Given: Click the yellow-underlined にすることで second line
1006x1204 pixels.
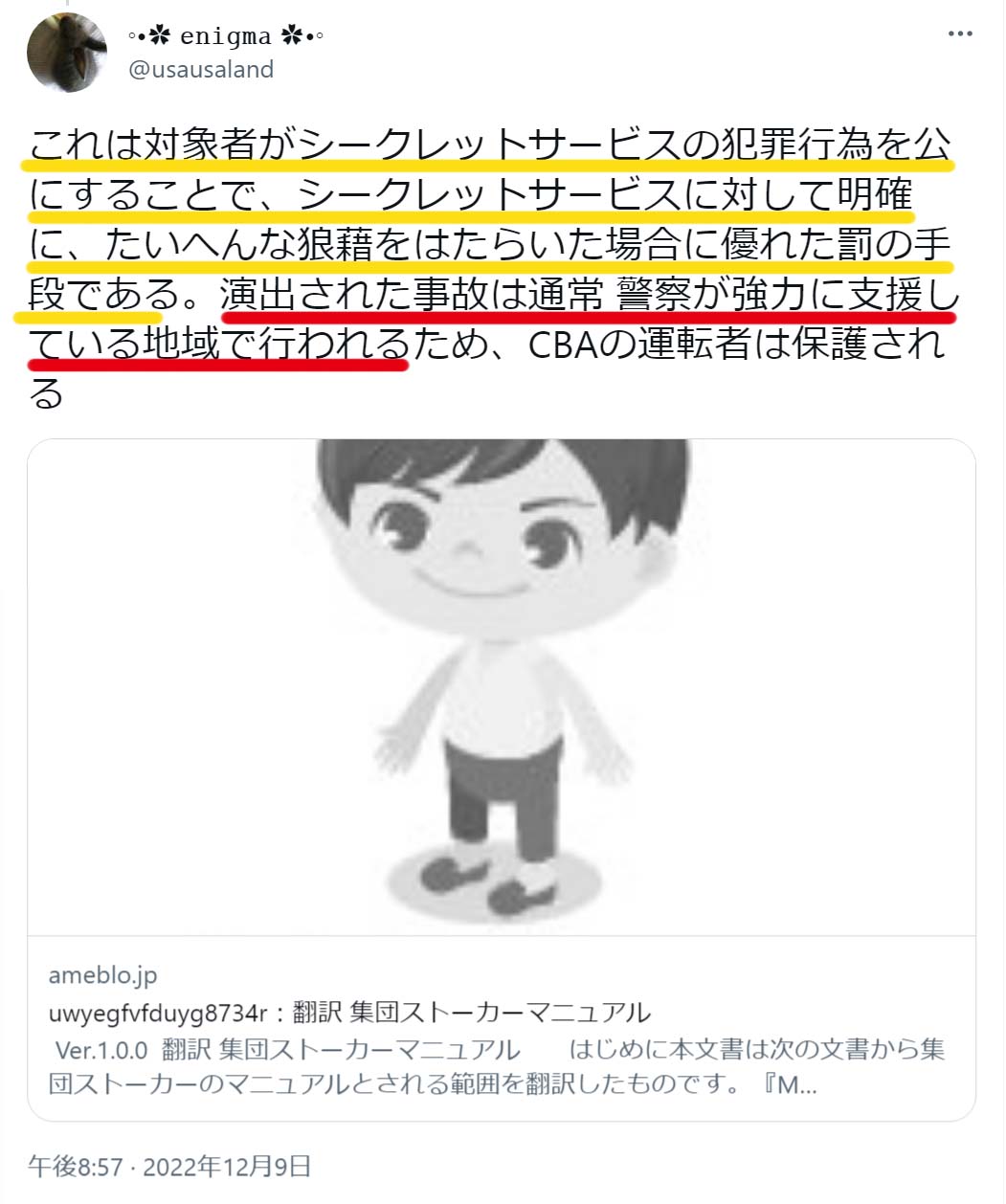Looking at the screenshot, I should [x=470, y=194].
